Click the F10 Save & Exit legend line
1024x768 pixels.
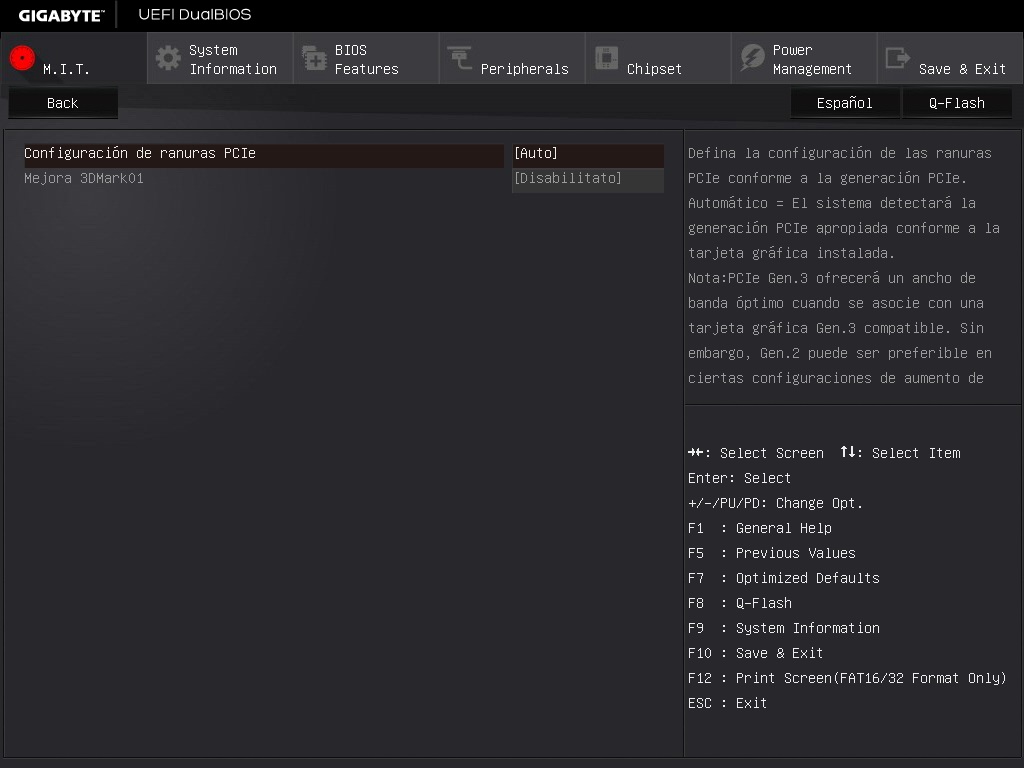[755, 653]
